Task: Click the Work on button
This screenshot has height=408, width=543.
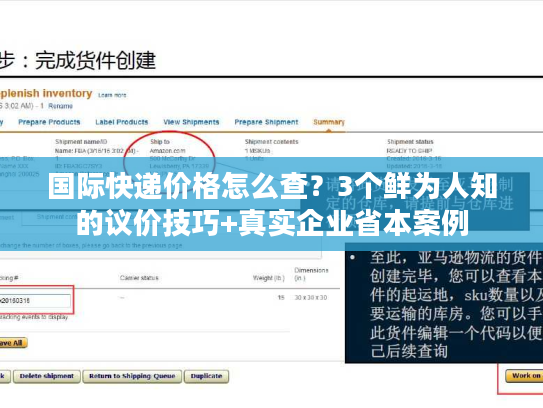Action: click(x=524, y=376)
